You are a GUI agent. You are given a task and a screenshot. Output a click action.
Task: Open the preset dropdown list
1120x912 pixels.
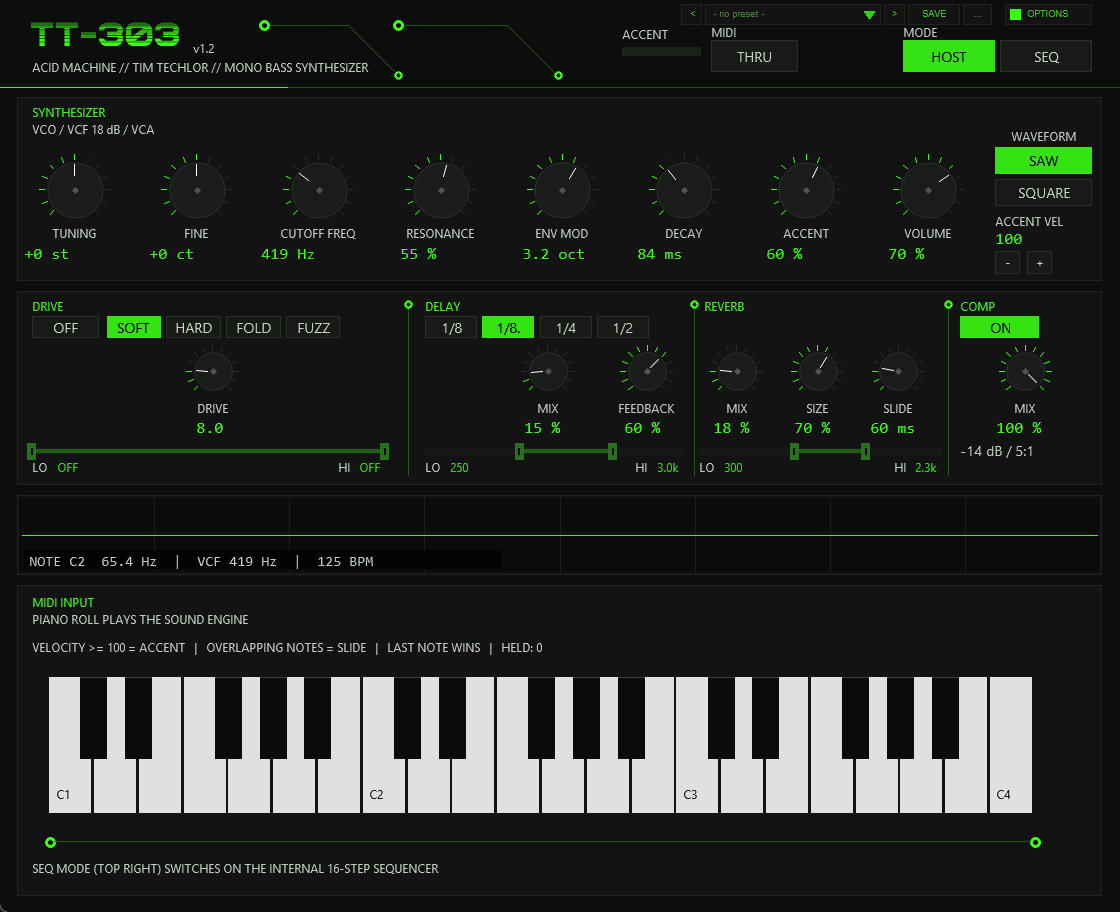pyautogui.click(x=793, y=14)
